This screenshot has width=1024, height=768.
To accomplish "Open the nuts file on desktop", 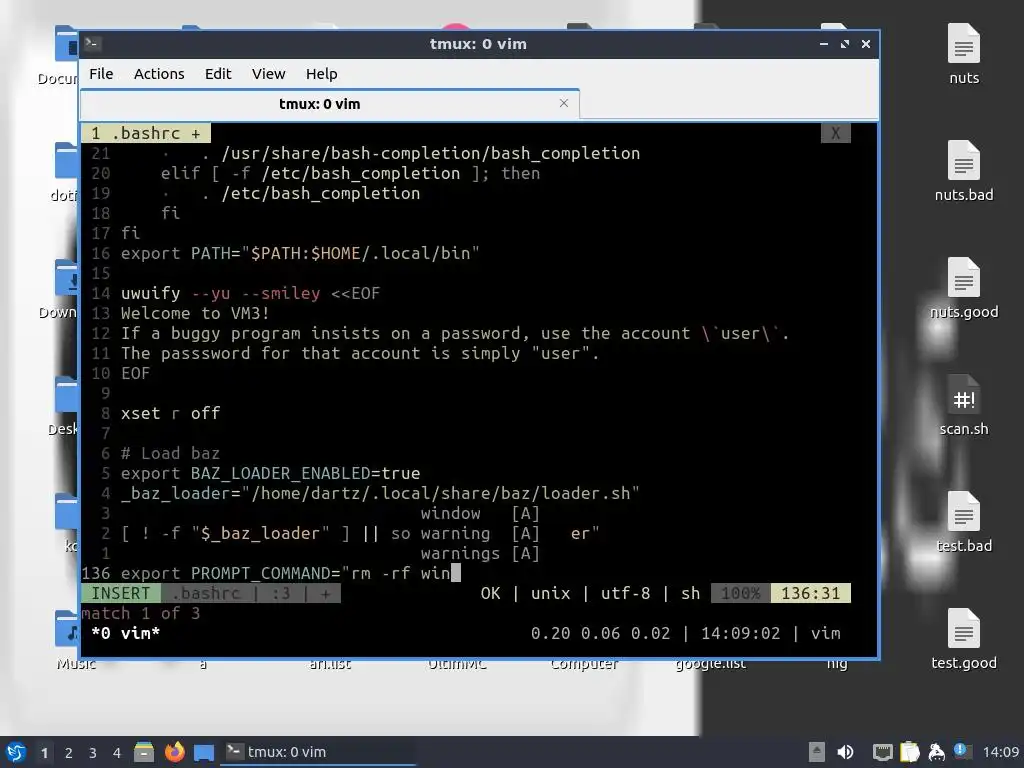I will (964, 54).
